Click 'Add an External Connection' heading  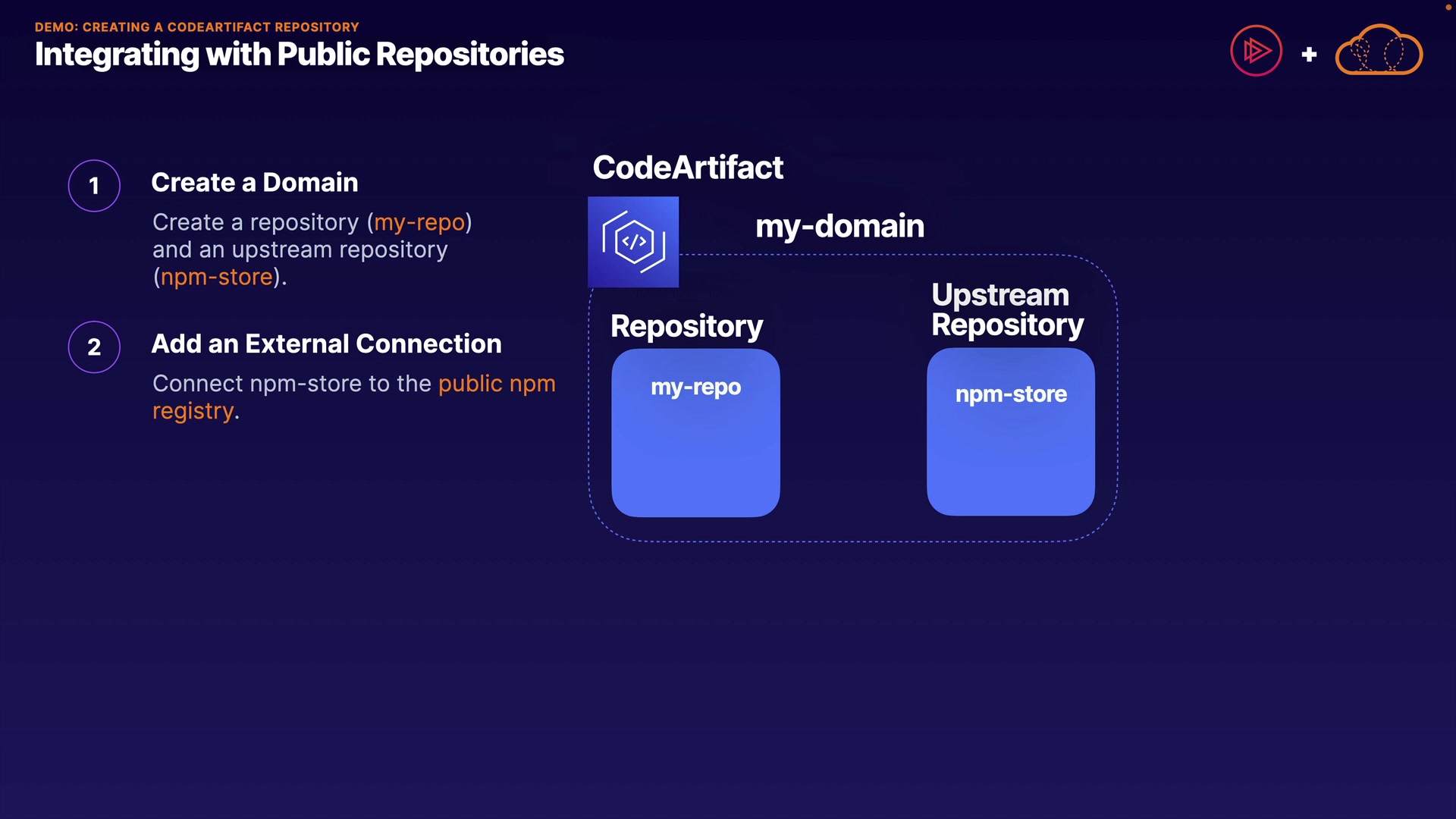326,344
